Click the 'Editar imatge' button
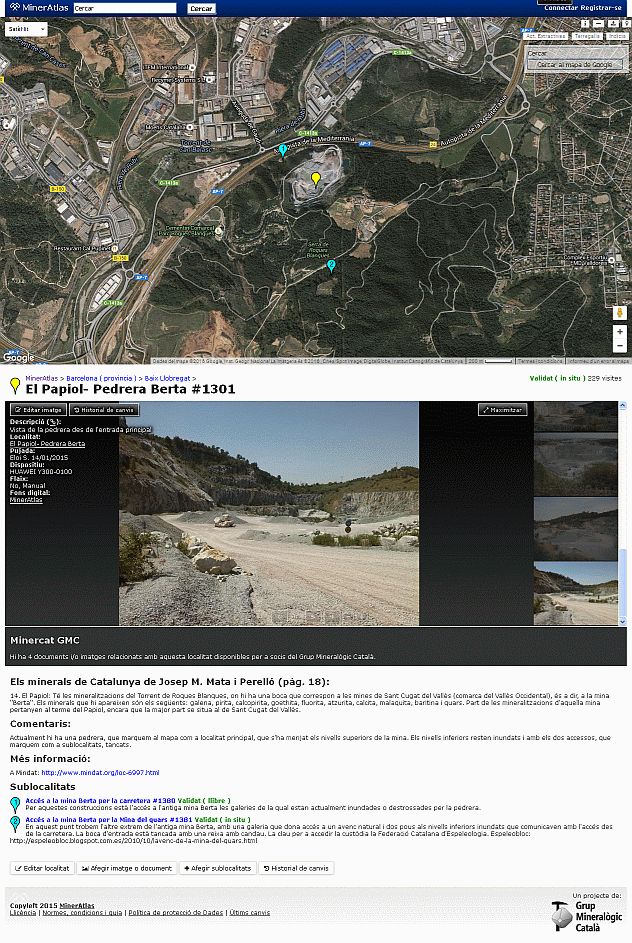The height and width of the screenshot is (943, 632). (38, 410)
